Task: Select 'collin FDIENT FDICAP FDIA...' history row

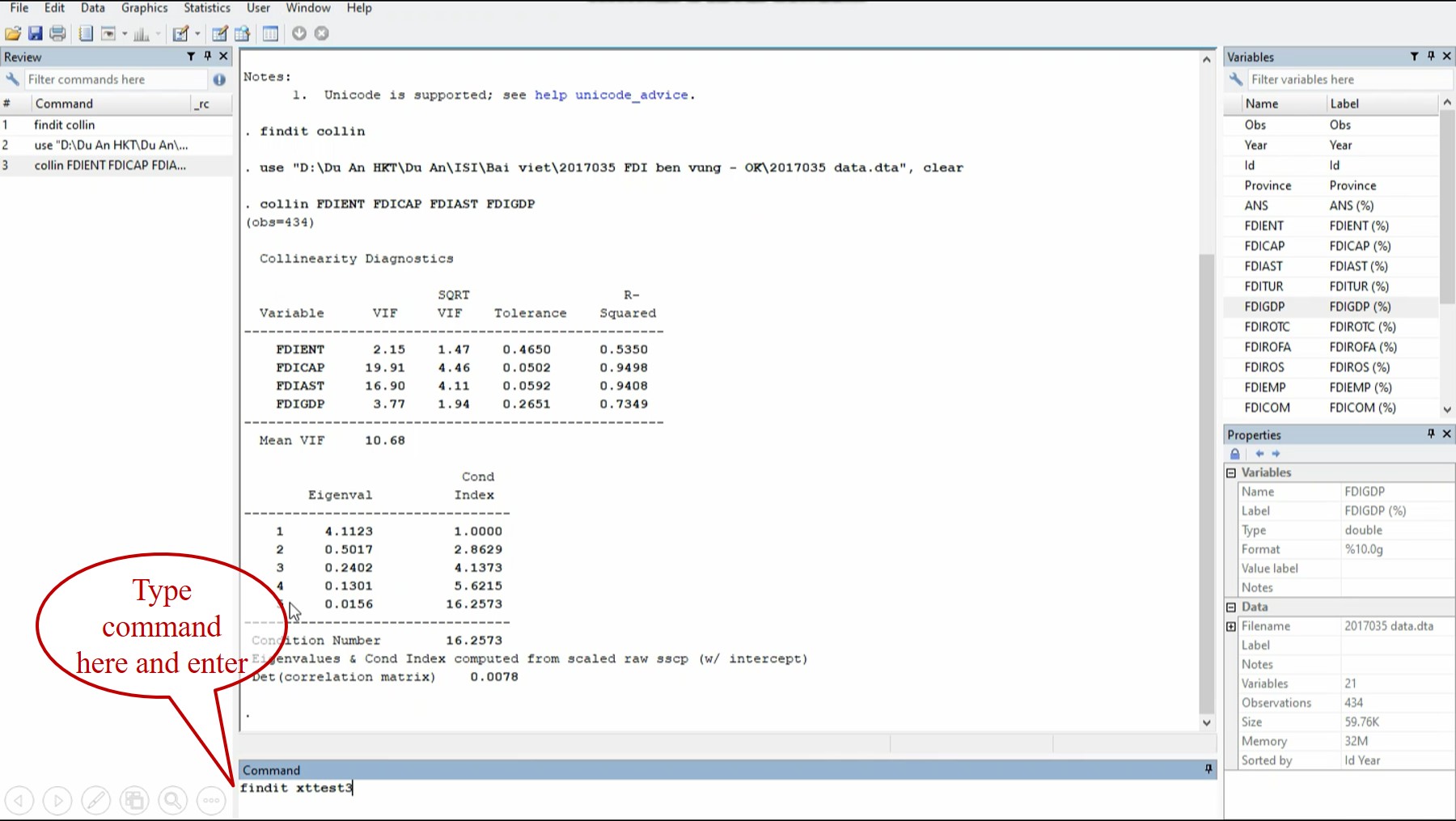Action: (116, 165)
